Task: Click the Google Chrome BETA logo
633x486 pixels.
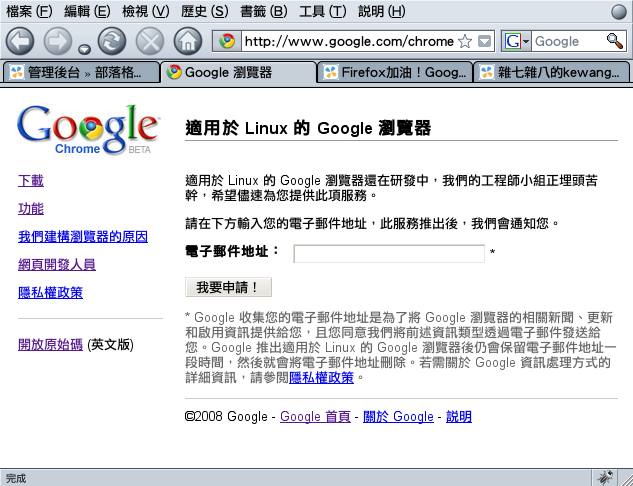Action: click(88, 130)
